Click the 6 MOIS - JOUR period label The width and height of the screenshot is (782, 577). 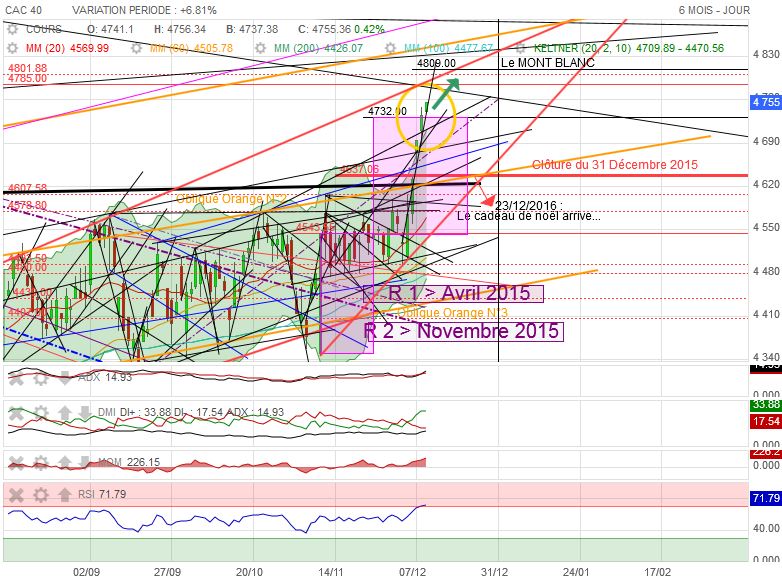(714, 10)
